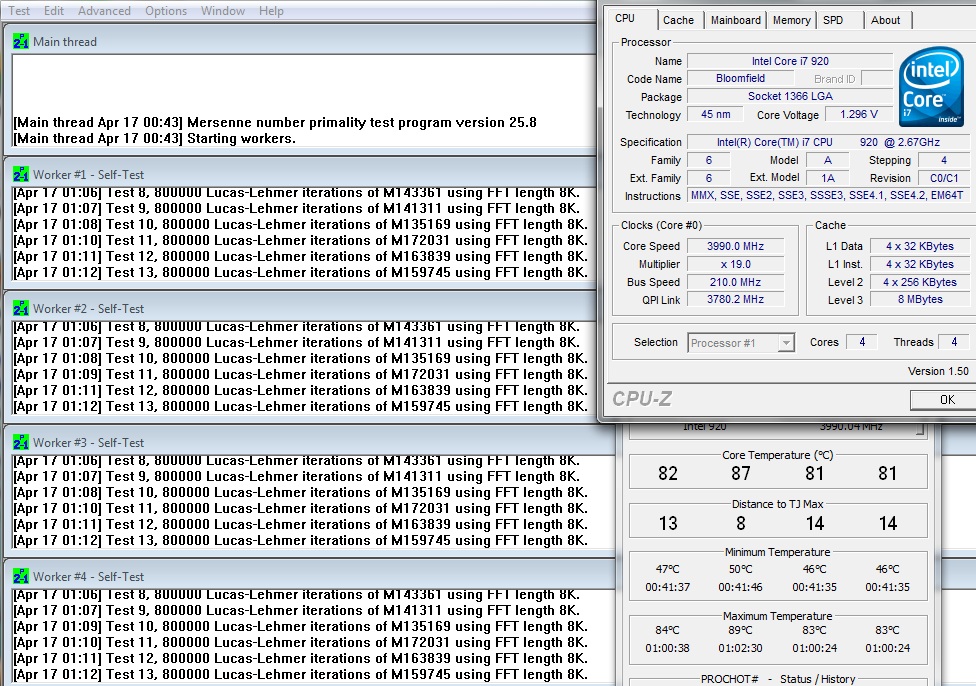Click the Test 11 line at 01:09 in Worker #2

(301, 375)
